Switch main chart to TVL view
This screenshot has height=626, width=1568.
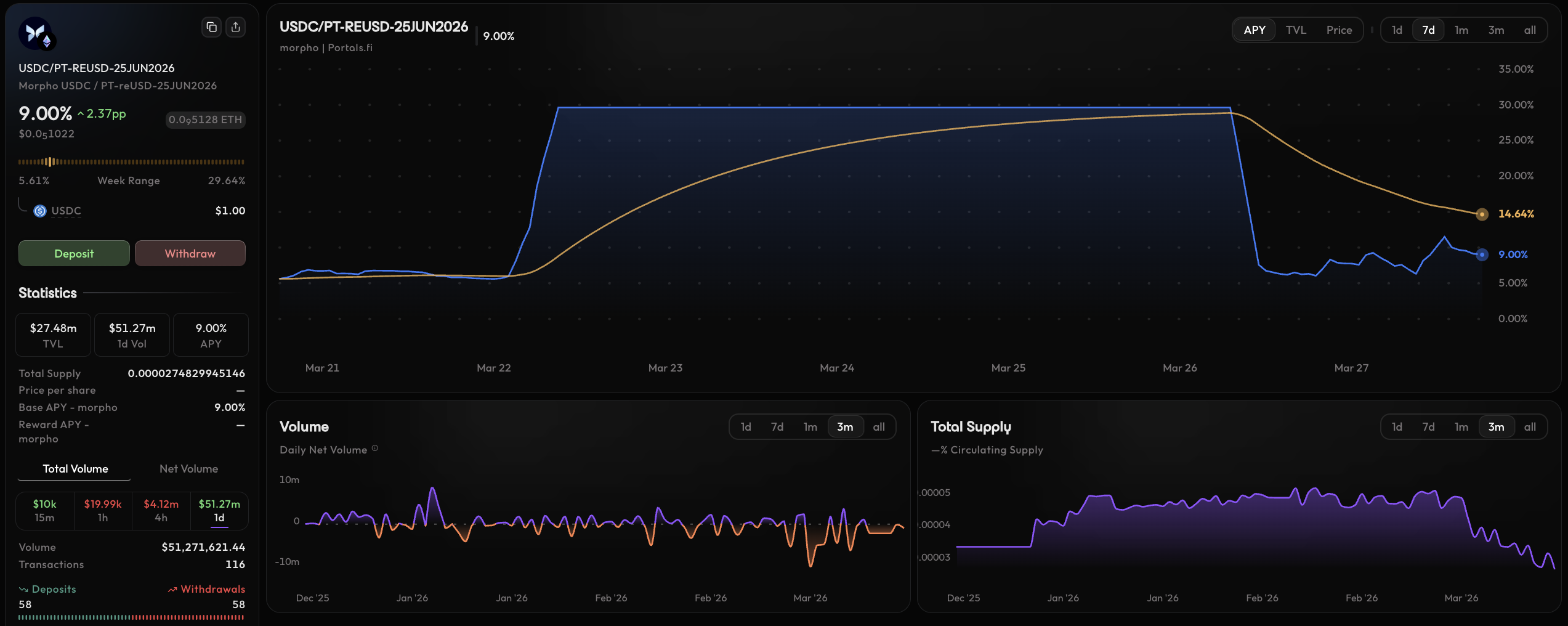click(x=1296, y=30)
